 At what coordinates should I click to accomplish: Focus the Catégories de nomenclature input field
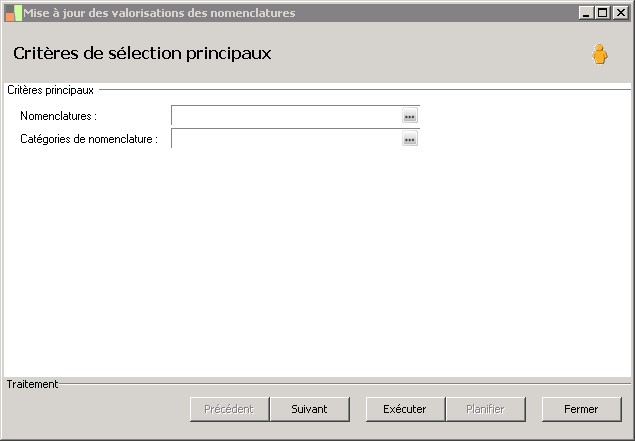pos(286,140)
